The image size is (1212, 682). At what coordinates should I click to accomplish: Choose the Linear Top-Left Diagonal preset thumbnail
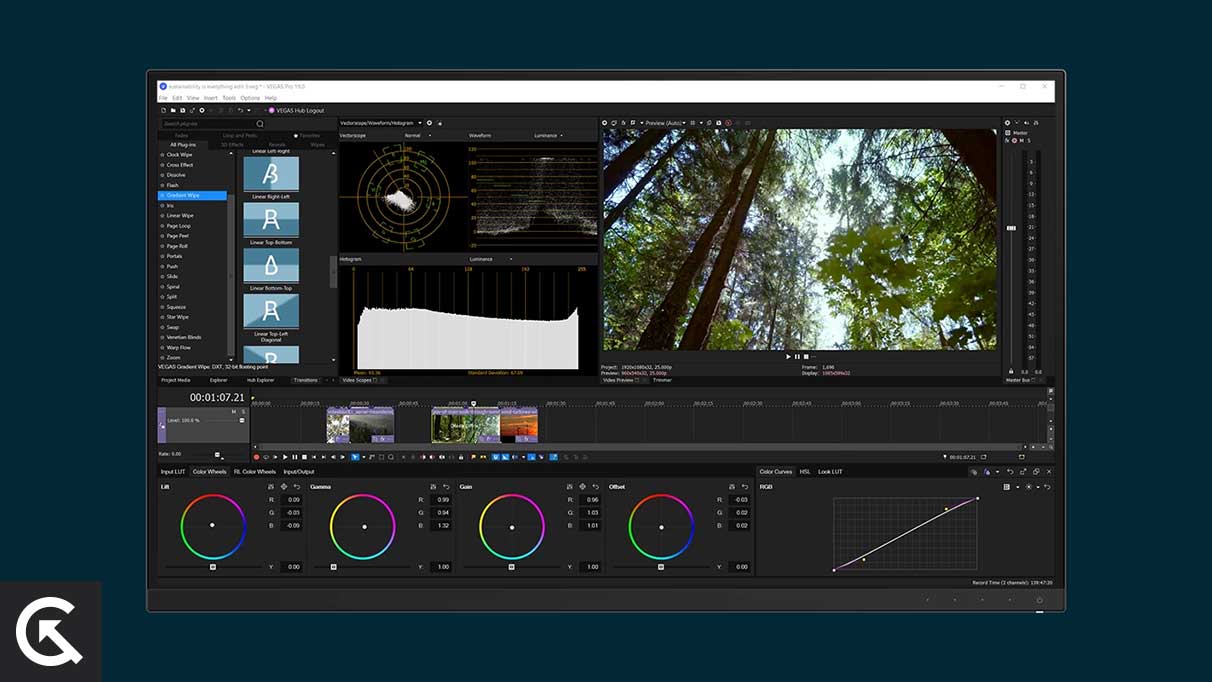[x=271, y=311]
